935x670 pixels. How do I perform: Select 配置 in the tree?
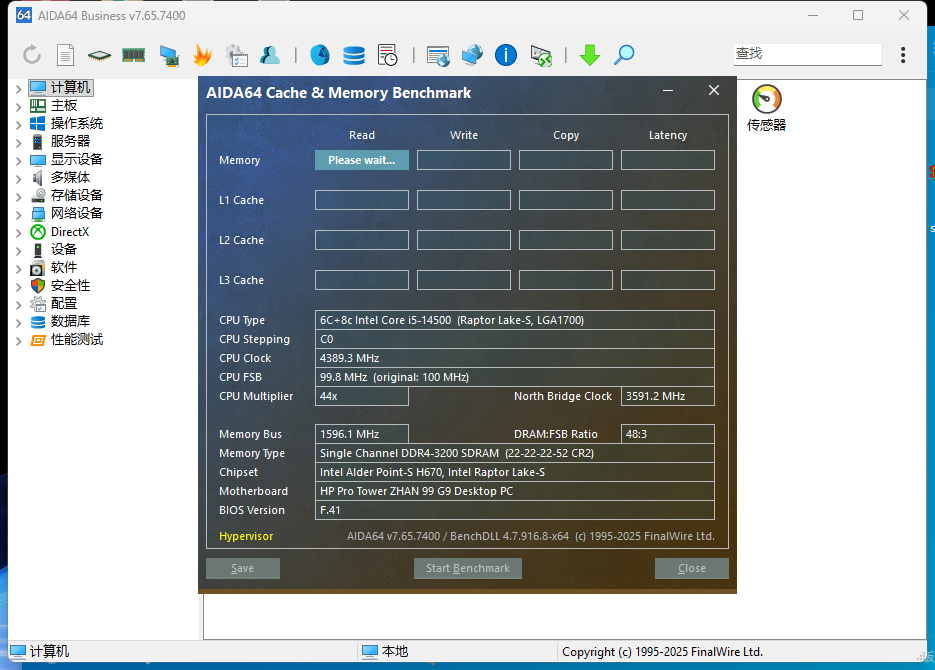tap(64, 303)
